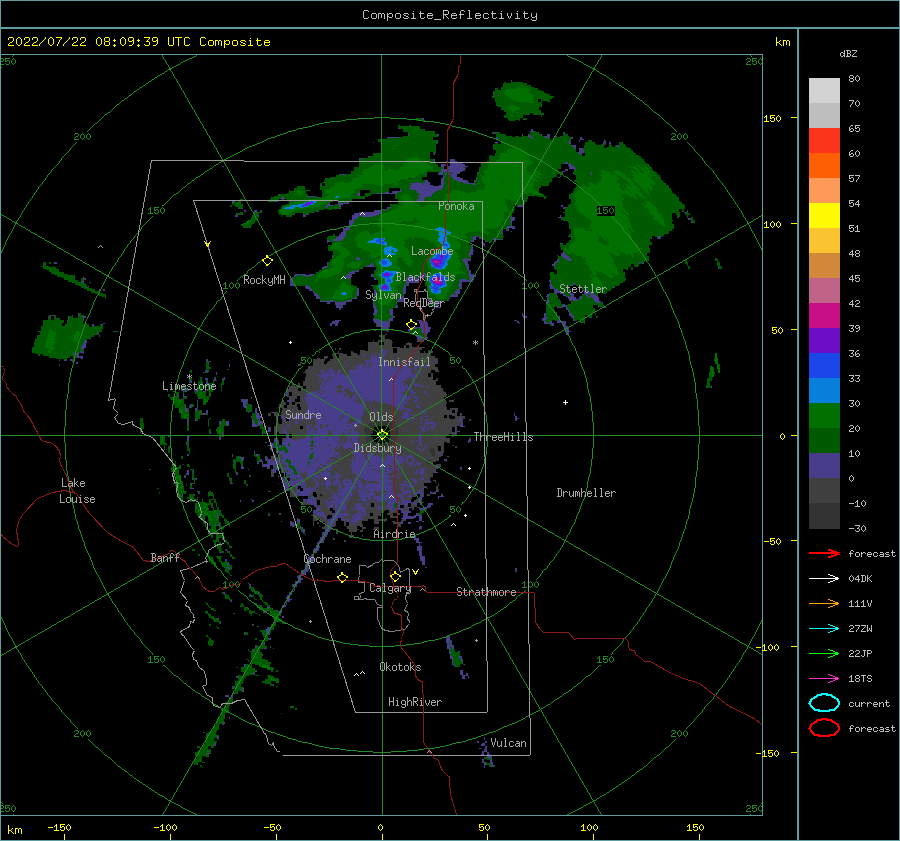Image resolution: width=900 pixels, height=841 pixels.
Task: Click the Airdrie city label
Action: (x=394, y=534)
